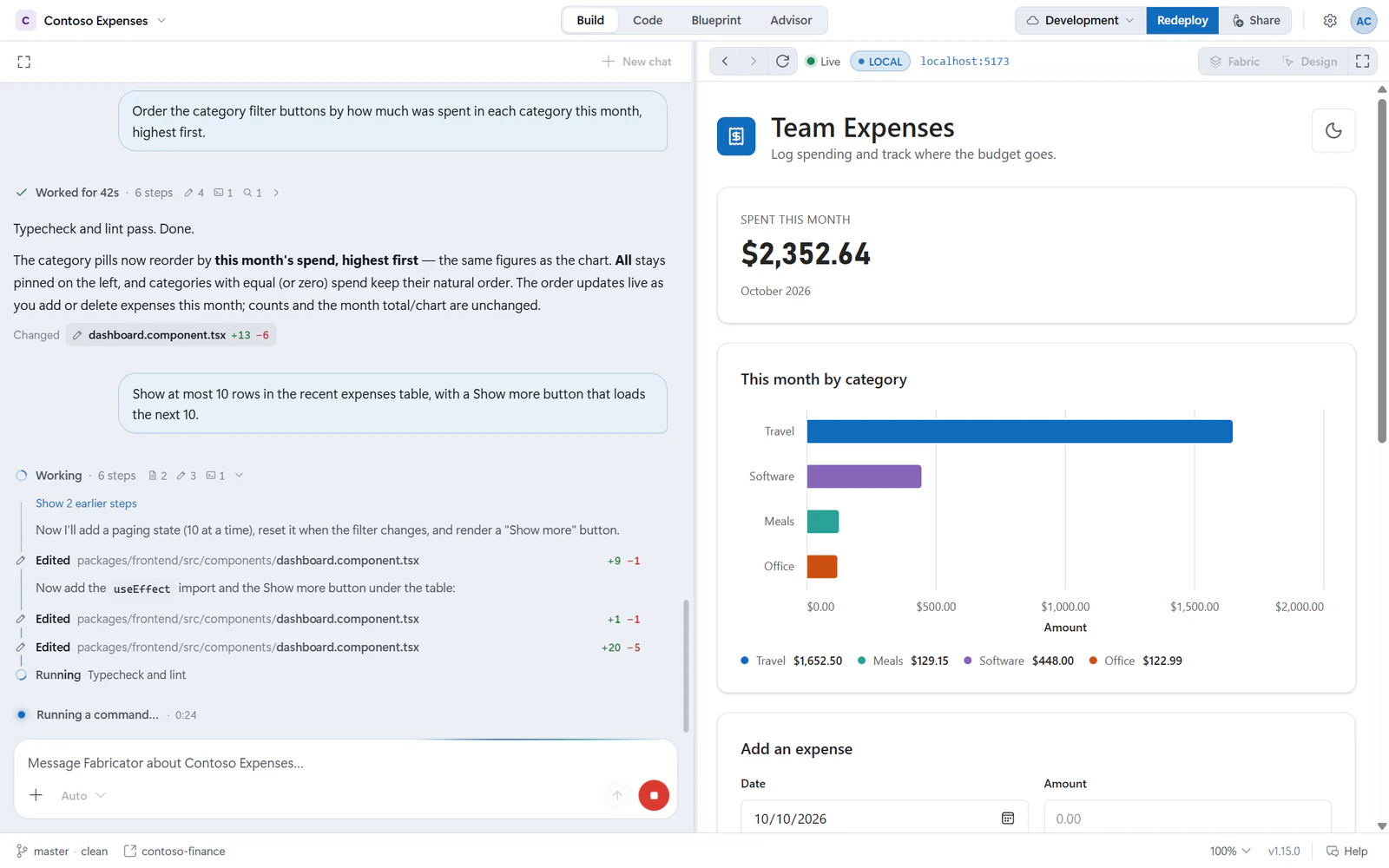
Task: Click the Team Expenses app logo
Action: pos(736,136)
